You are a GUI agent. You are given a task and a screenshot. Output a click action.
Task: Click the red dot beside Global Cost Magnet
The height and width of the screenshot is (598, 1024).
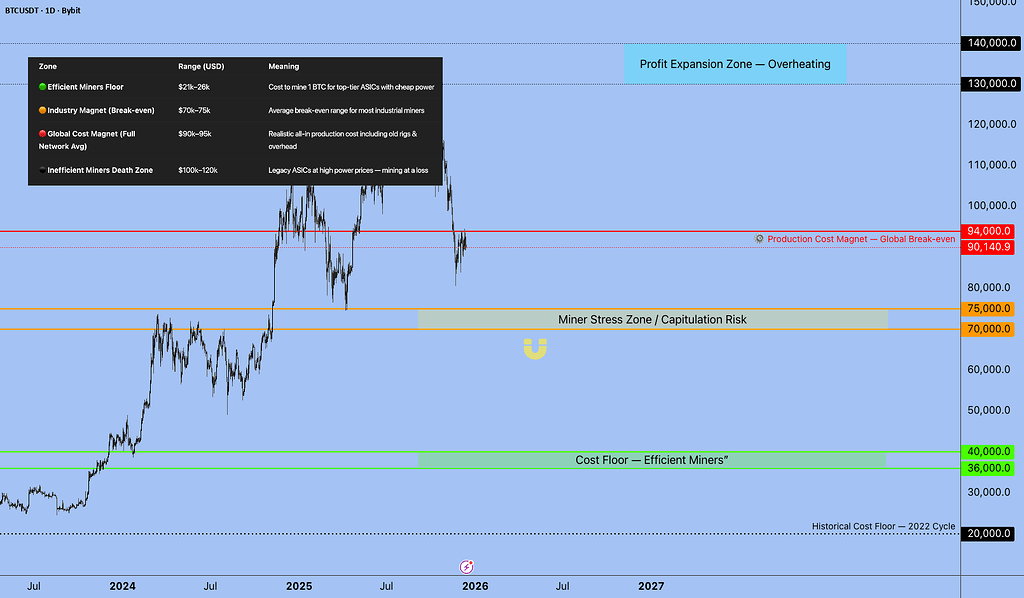(42, 133)
